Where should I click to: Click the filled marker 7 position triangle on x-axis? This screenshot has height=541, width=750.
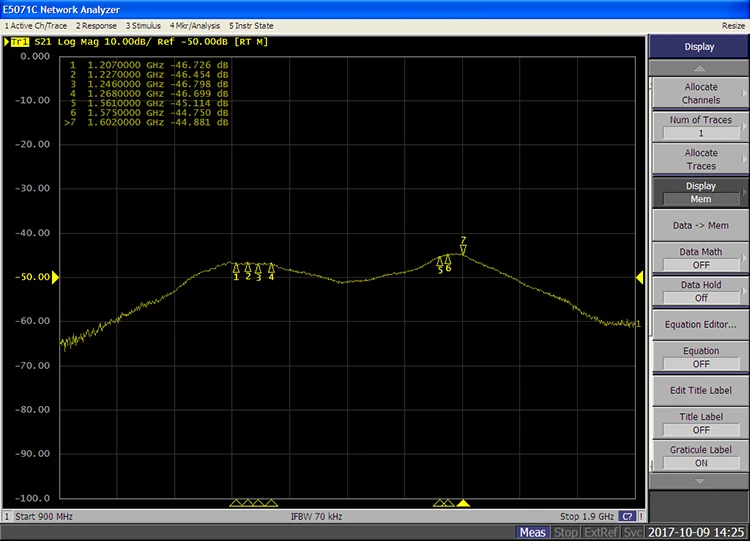pos(463,503)
